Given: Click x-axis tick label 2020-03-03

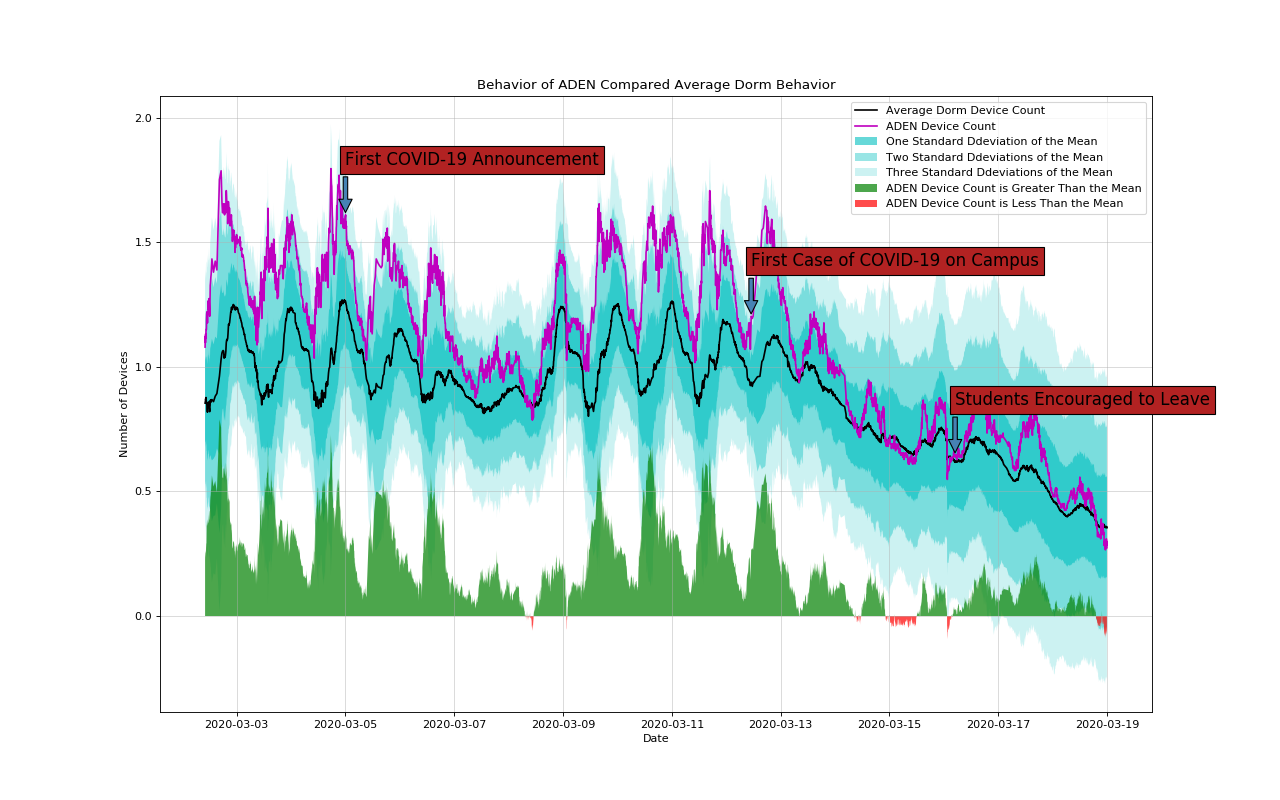Looking at the screenshot, I should tap(237, 723).
